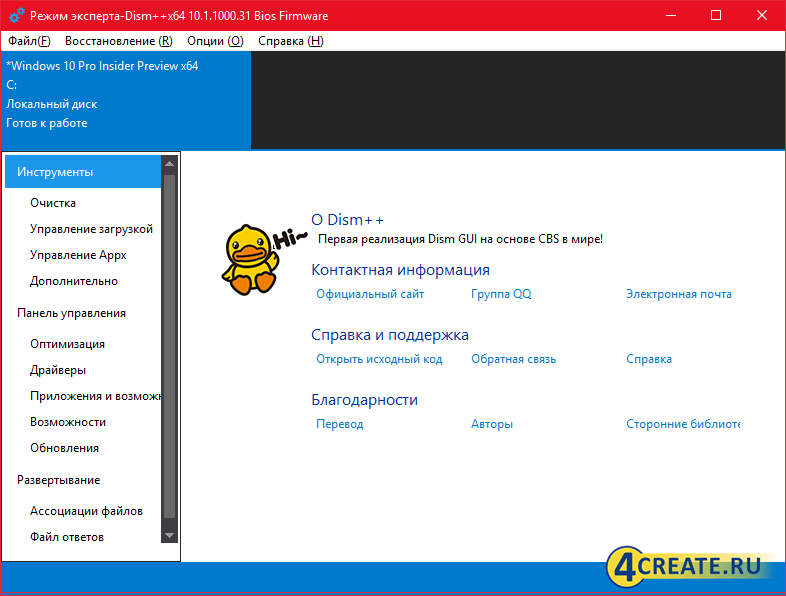Click the scrollbar down arrow in sidebar

click(169, 535)
